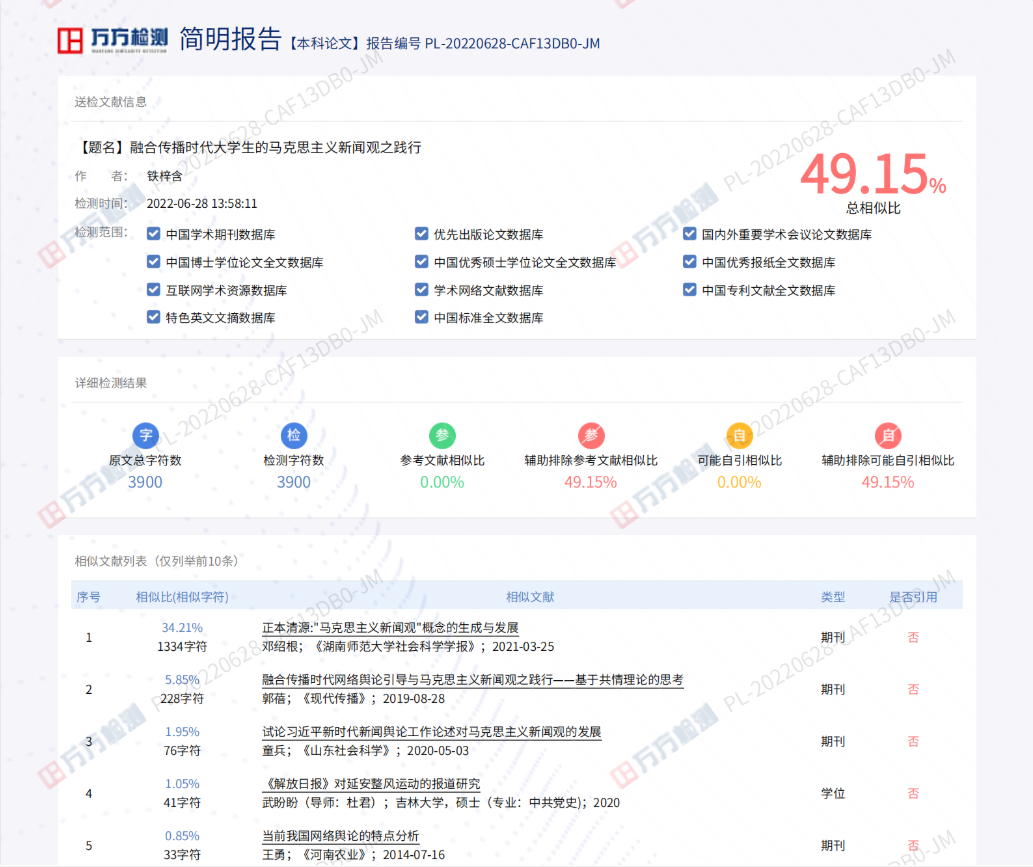Click the 49.15% total similarity figure
The image size is (1033, 867).
pyautogui.click(x=874, y=174)
